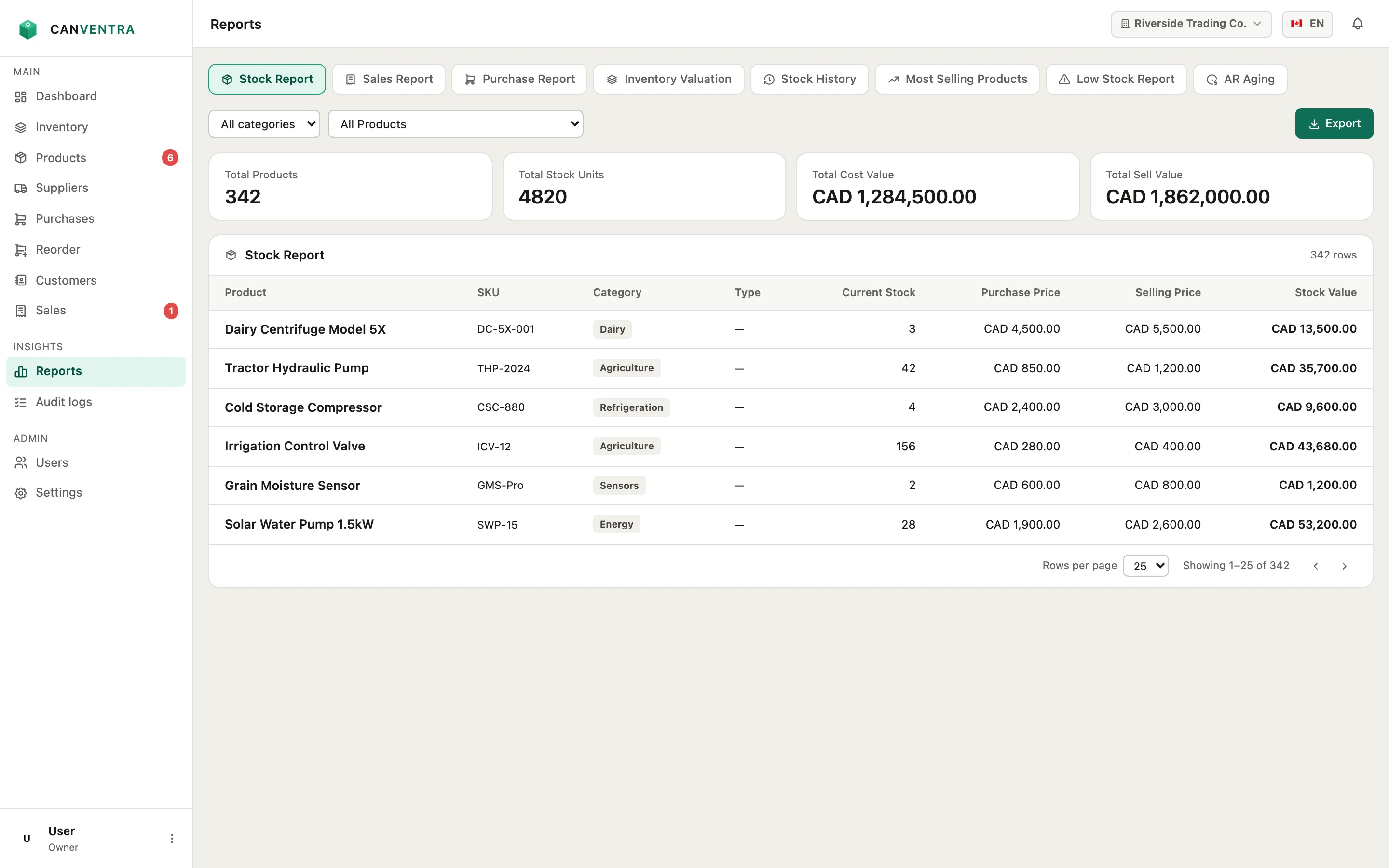Open the All Products dropdown

pyautogui.click(x=456, y=124)
